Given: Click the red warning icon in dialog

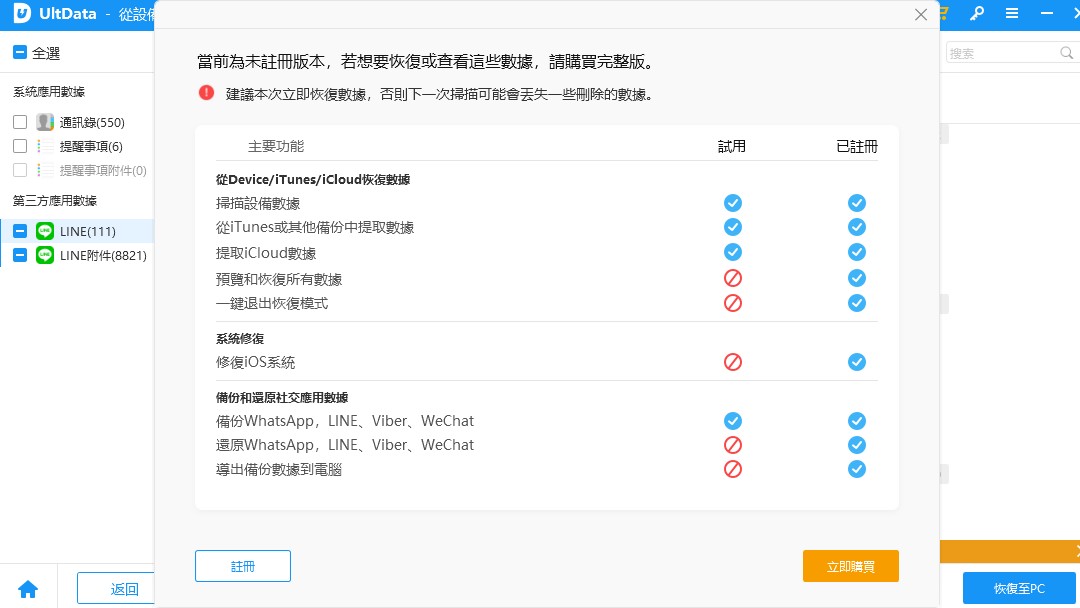Looking at the screenshot, I should point(206,93).
